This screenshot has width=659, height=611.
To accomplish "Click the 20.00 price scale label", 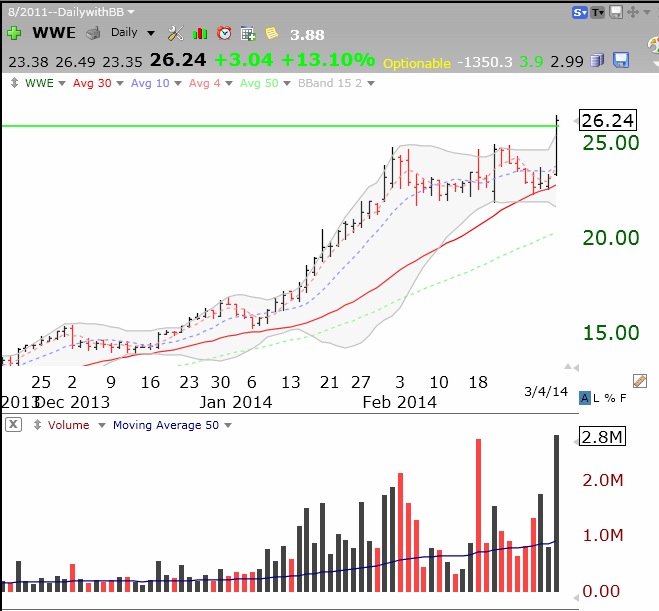I will point(611,238).
